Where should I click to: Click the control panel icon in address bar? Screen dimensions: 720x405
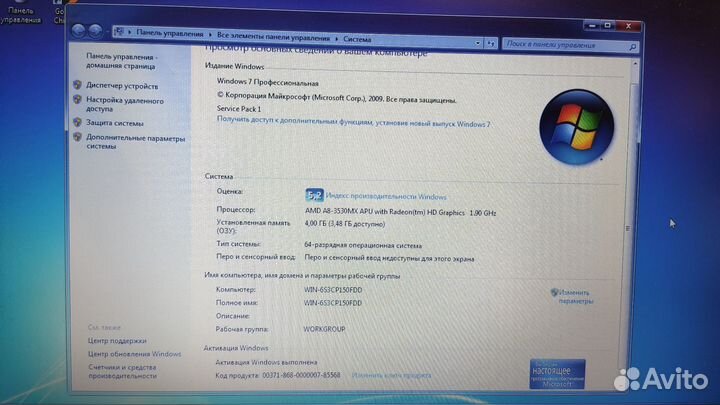tap(119, 31)
